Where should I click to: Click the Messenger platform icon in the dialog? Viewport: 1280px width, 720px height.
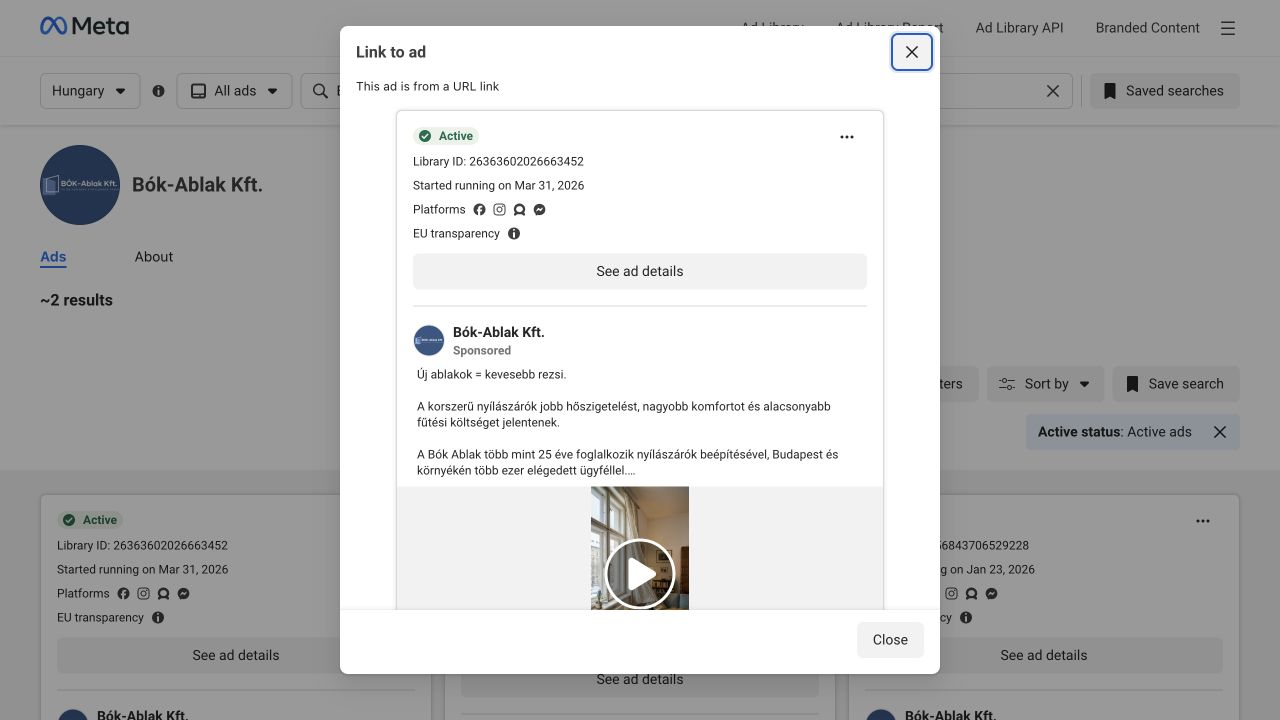coord(539,210)
